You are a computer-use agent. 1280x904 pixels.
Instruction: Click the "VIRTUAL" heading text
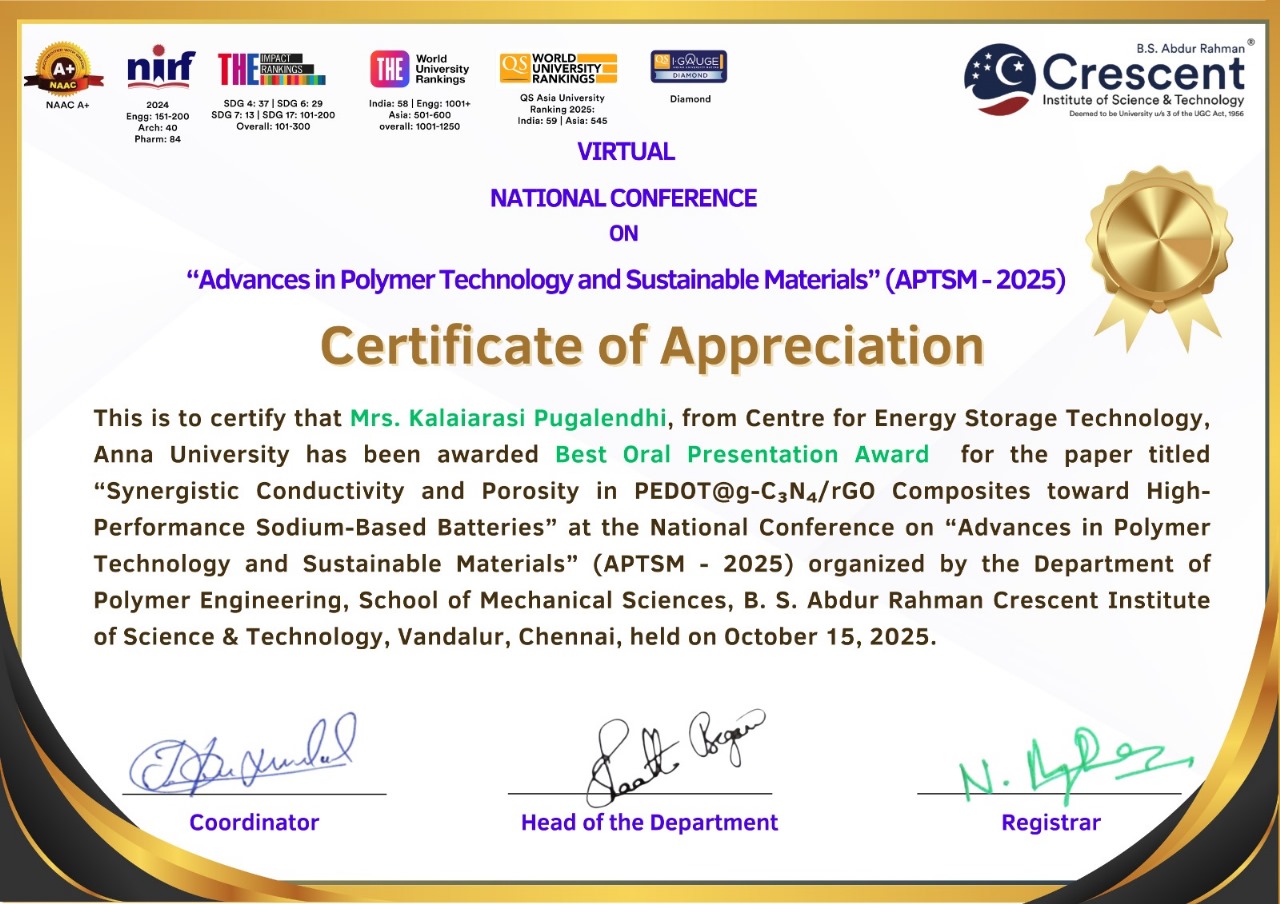pos(626,152)
